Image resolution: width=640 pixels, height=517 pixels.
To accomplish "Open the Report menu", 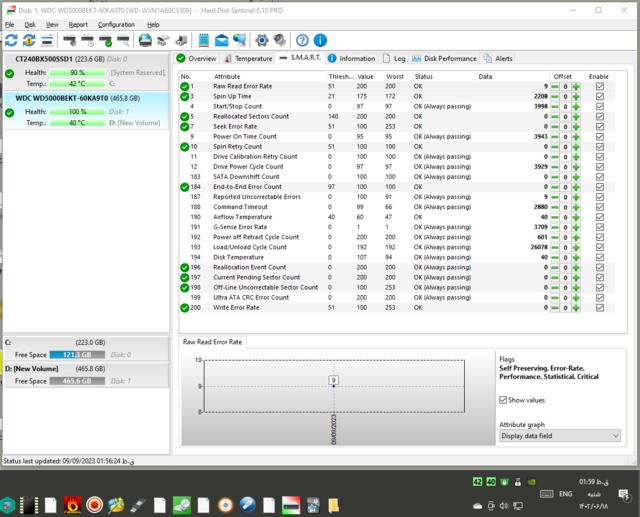I will [x=78, y=24].
